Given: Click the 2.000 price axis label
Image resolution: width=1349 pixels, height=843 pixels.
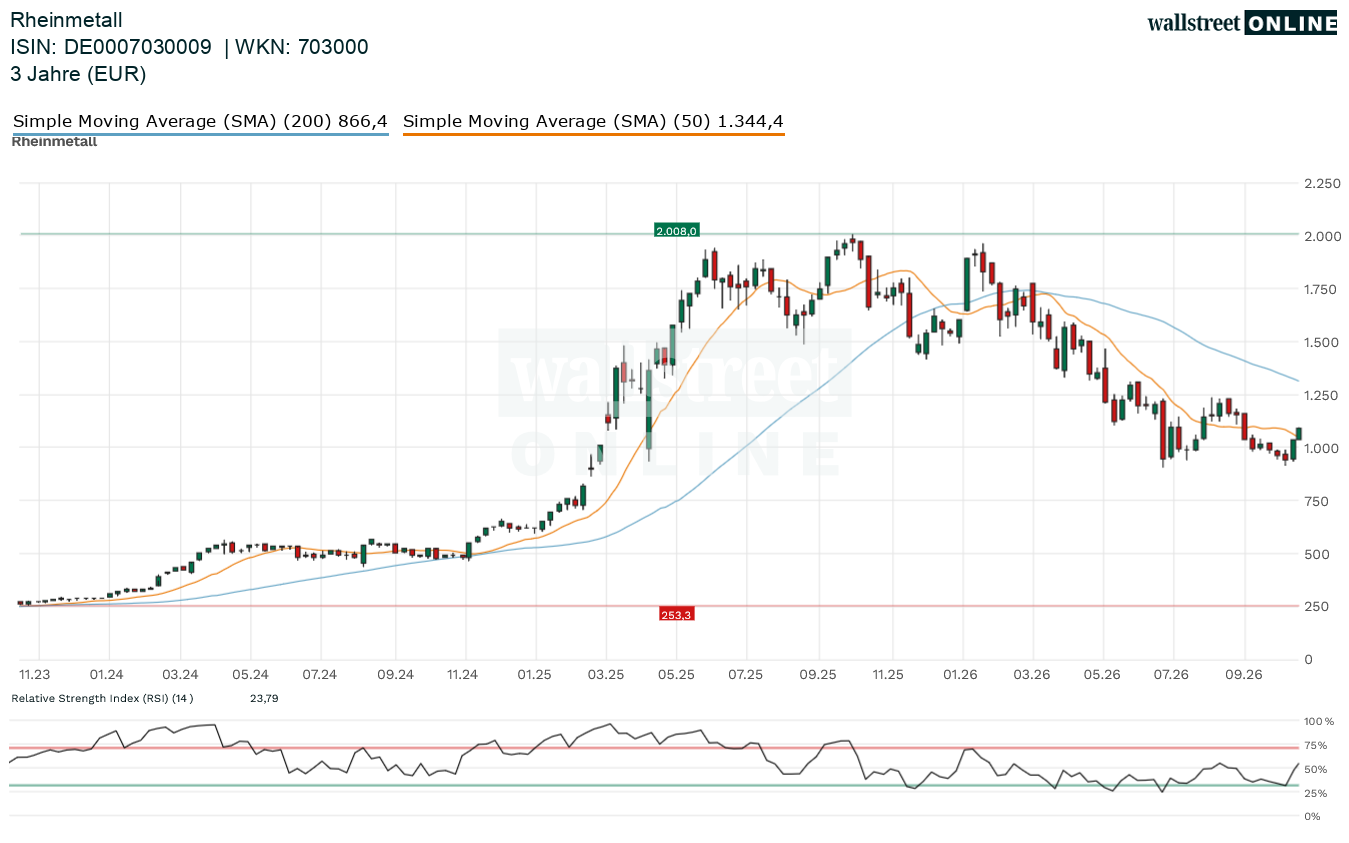Looking at the screenshot, I should tap(1322, 236).
